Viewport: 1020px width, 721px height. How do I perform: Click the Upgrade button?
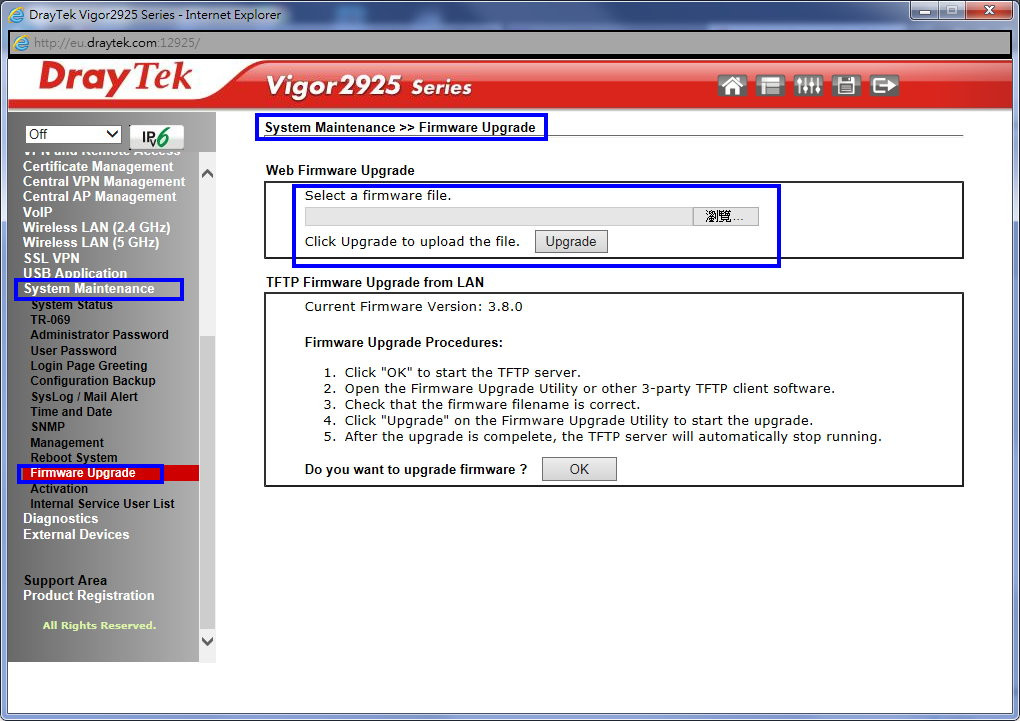click(x=570, y=241)
